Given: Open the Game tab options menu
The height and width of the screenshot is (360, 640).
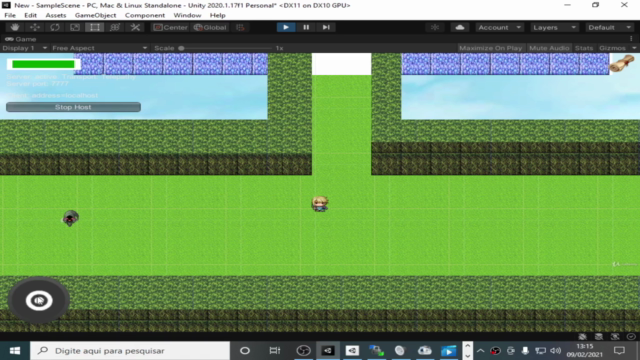Looking at the screenshot, I should tap(631, 39).
